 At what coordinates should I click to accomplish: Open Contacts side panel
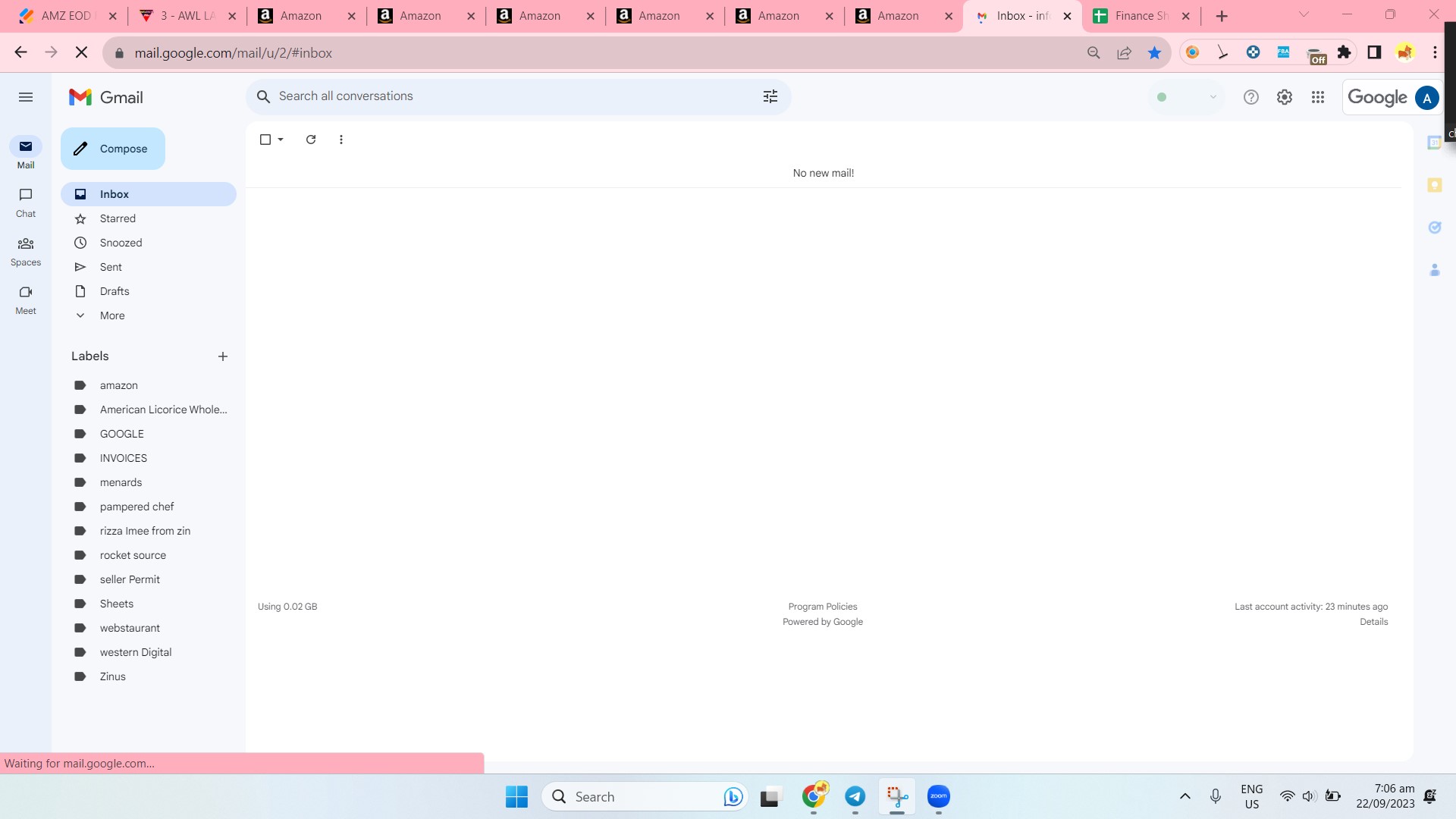pos(1434,270)
